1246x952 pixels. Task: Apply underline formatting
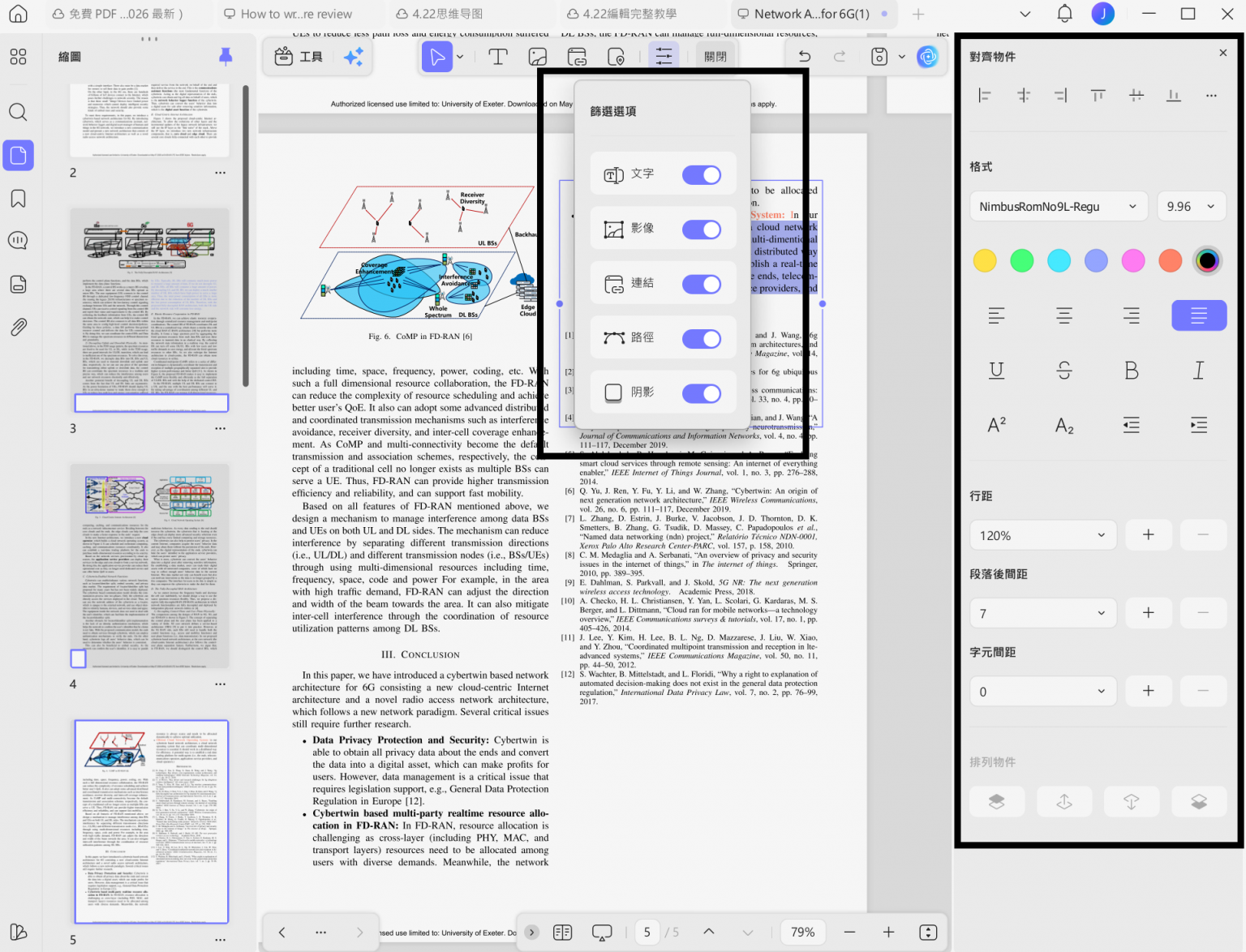coord(997,371)
